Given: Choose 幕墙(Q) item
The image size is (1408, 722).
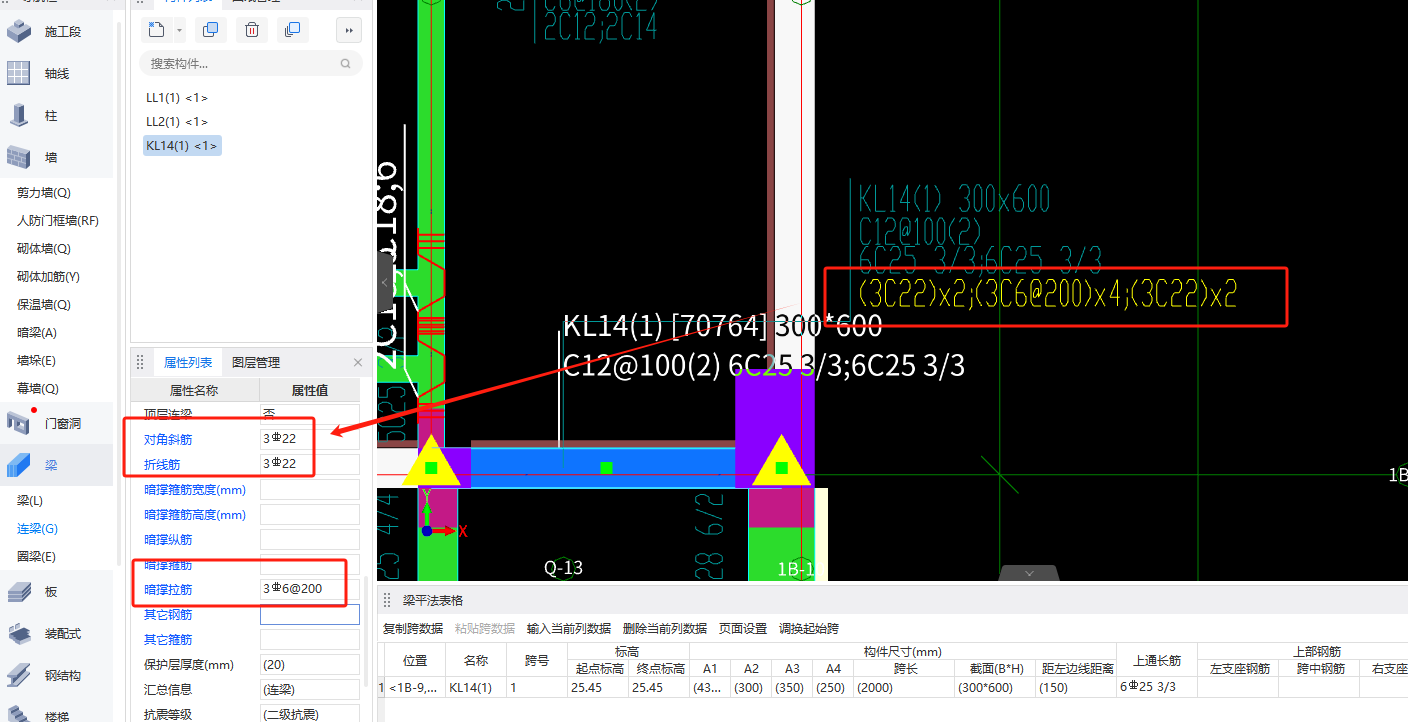Looking at the screenshot, I should 37,389.
